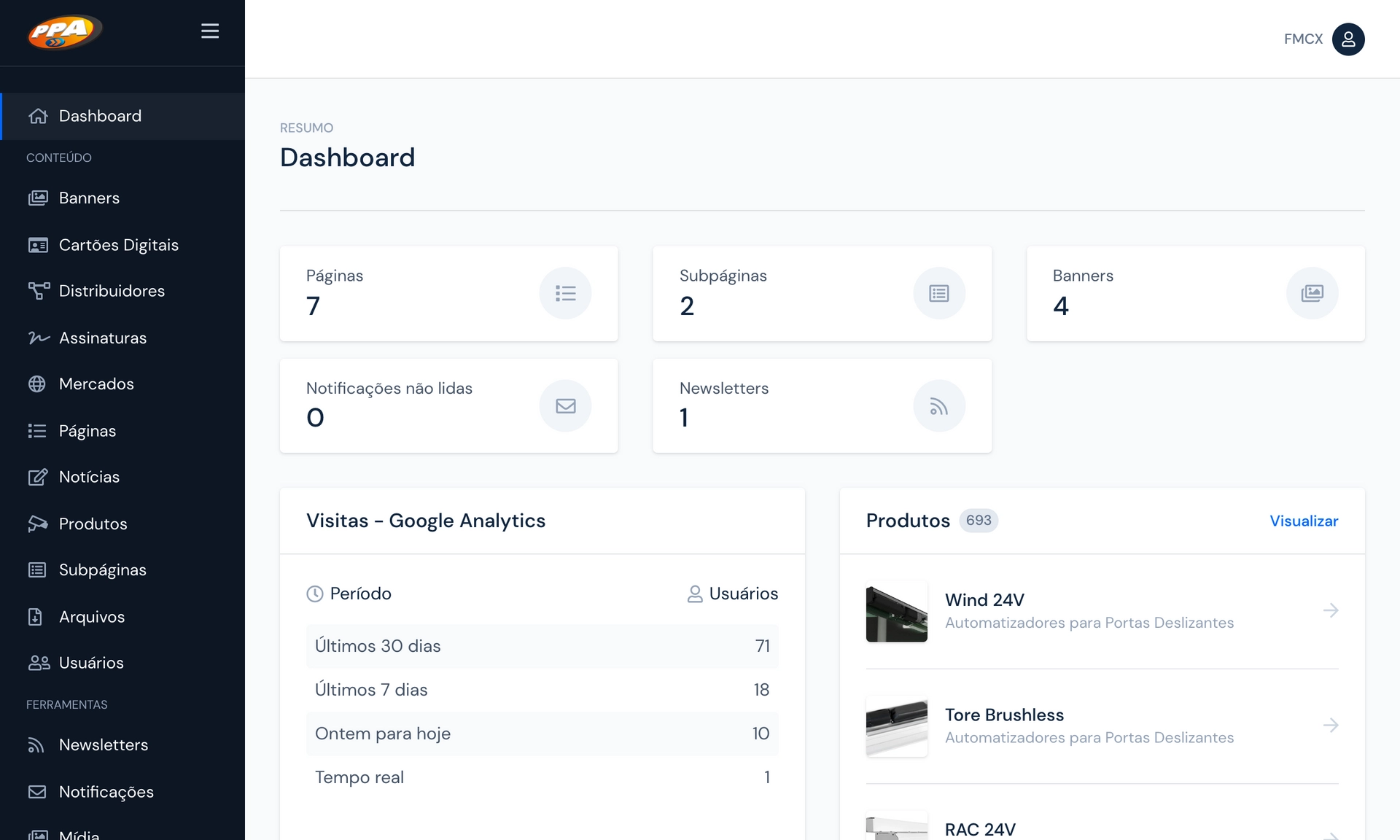Image resolution: width=1400 pixels, height=840 pixels.
Task: Go to Assinaturas in the sidebar
Action: 102,338
